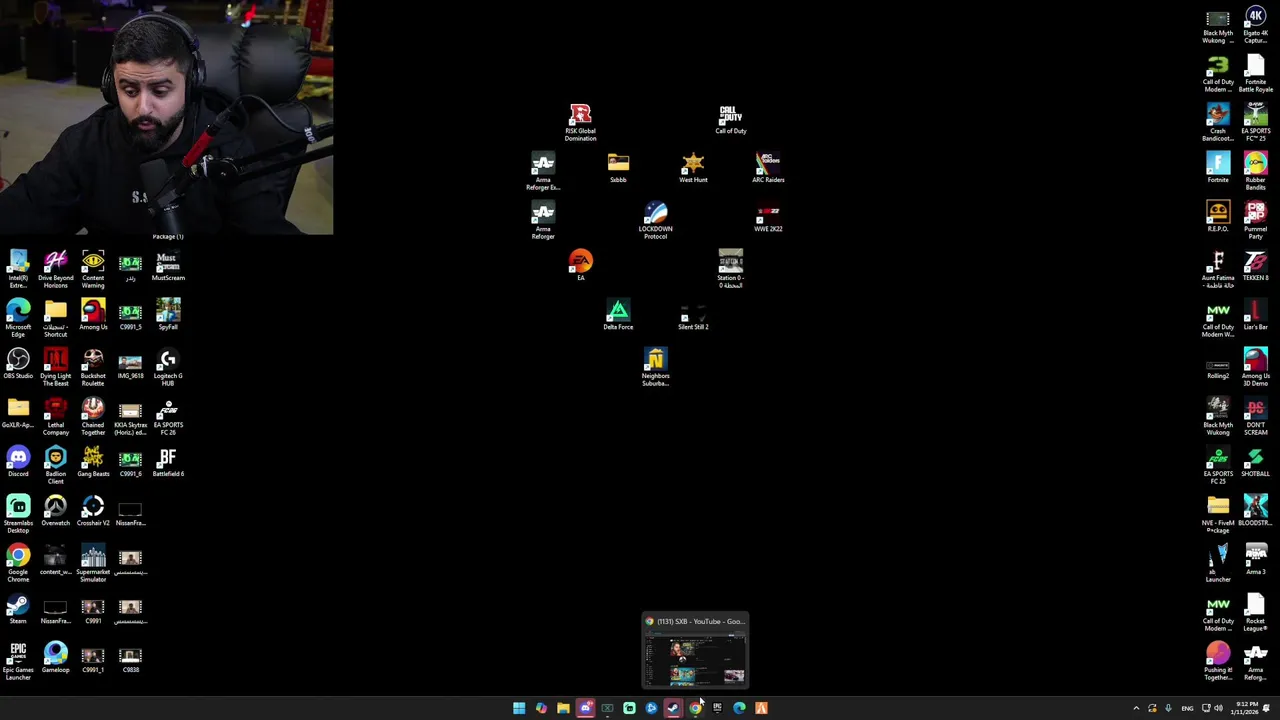The width and height of the screenshot is (1280, 720).
Task: Select the SpyFall shortcut
Action: pos(168,315)
